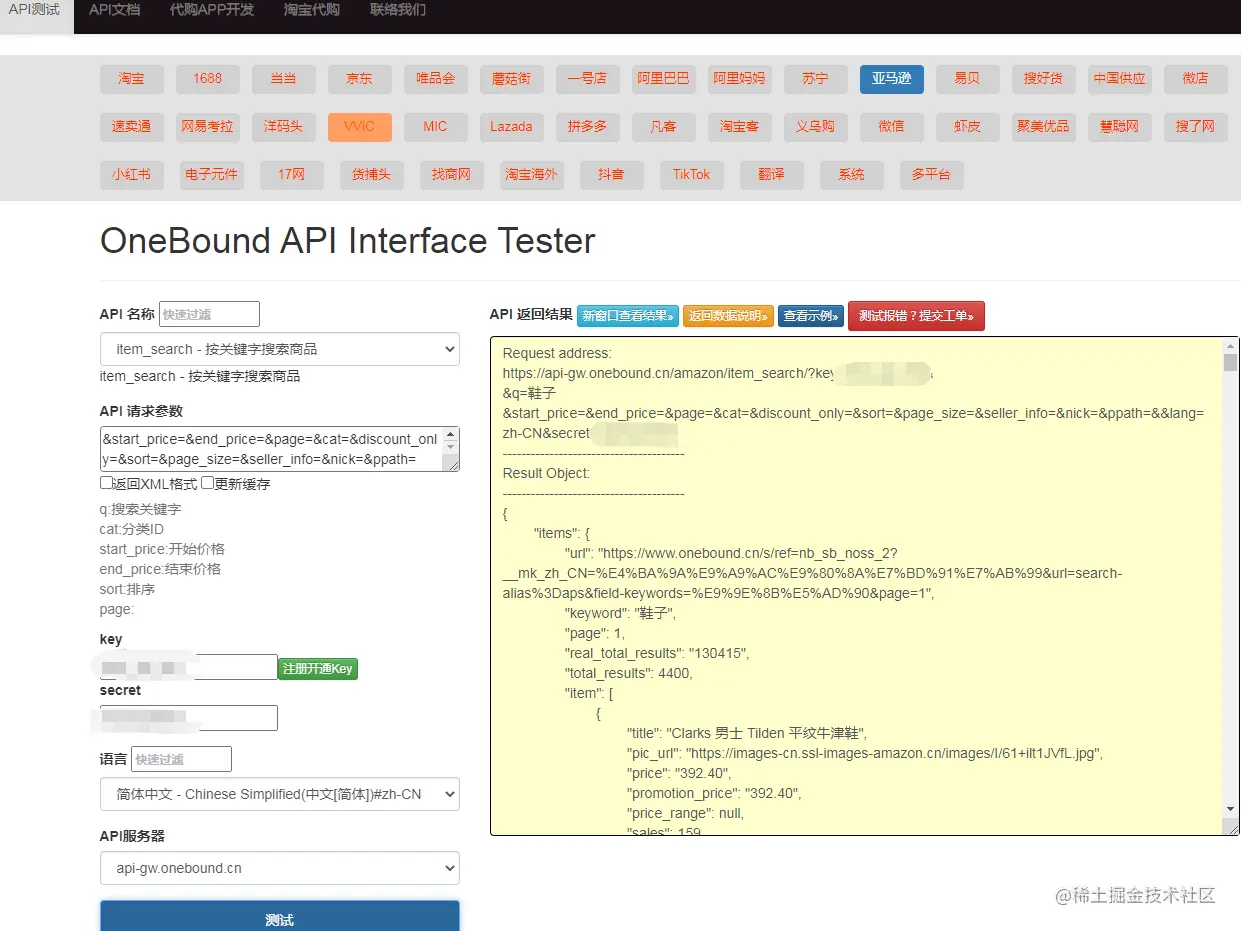The height and width of the screenshot is (931, 1241).
Task: Choose the Lazada platform
Action: coord(512,127)
